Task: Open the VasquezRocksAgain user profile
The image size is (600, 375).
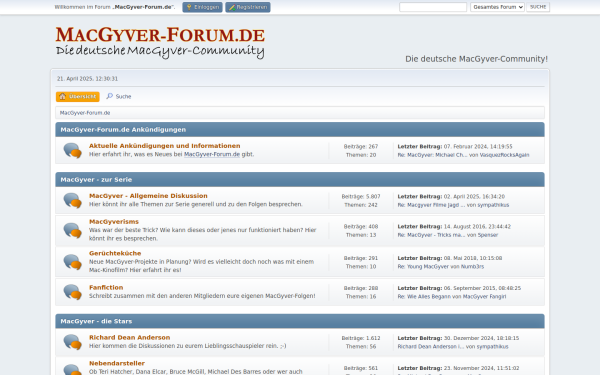Action: coord(504,155)
